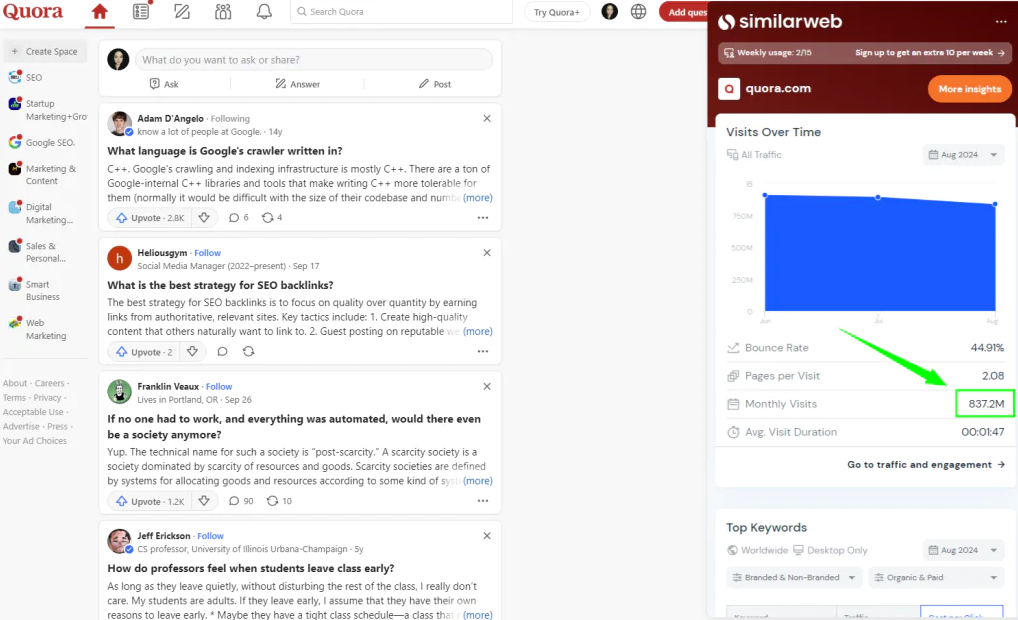Open the notifications bell icon
The height and width of the screenshot is (620, 1018).
coord(264,12)
